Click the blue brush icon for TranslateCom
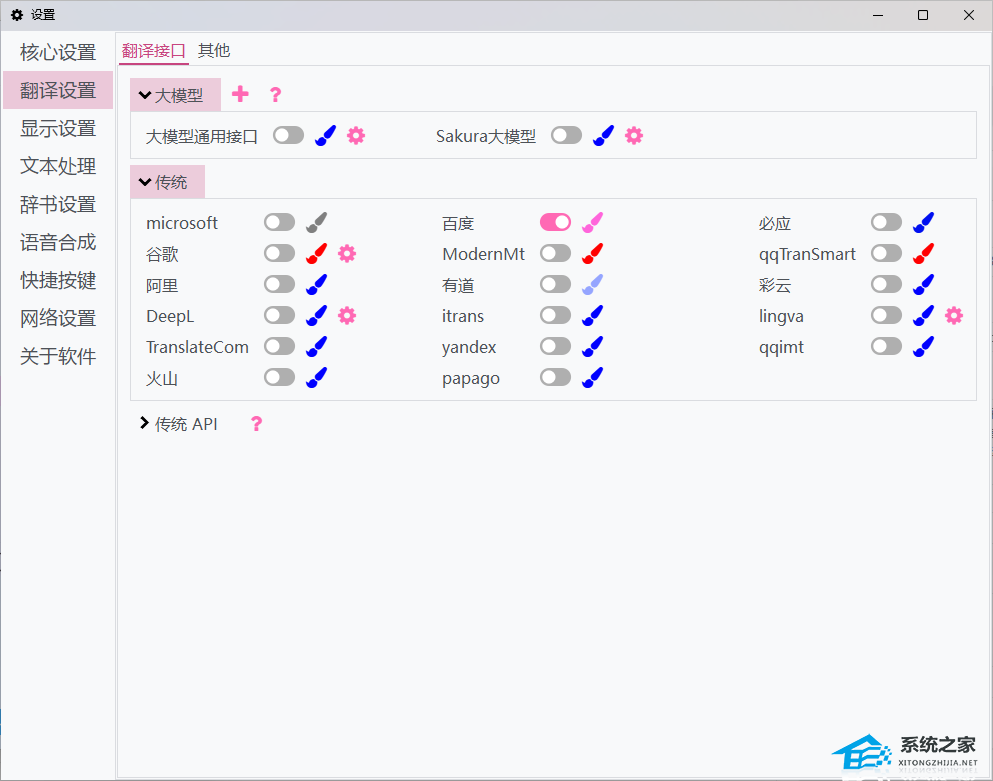This screenshot has width=993, height=781. coord(316,346)
